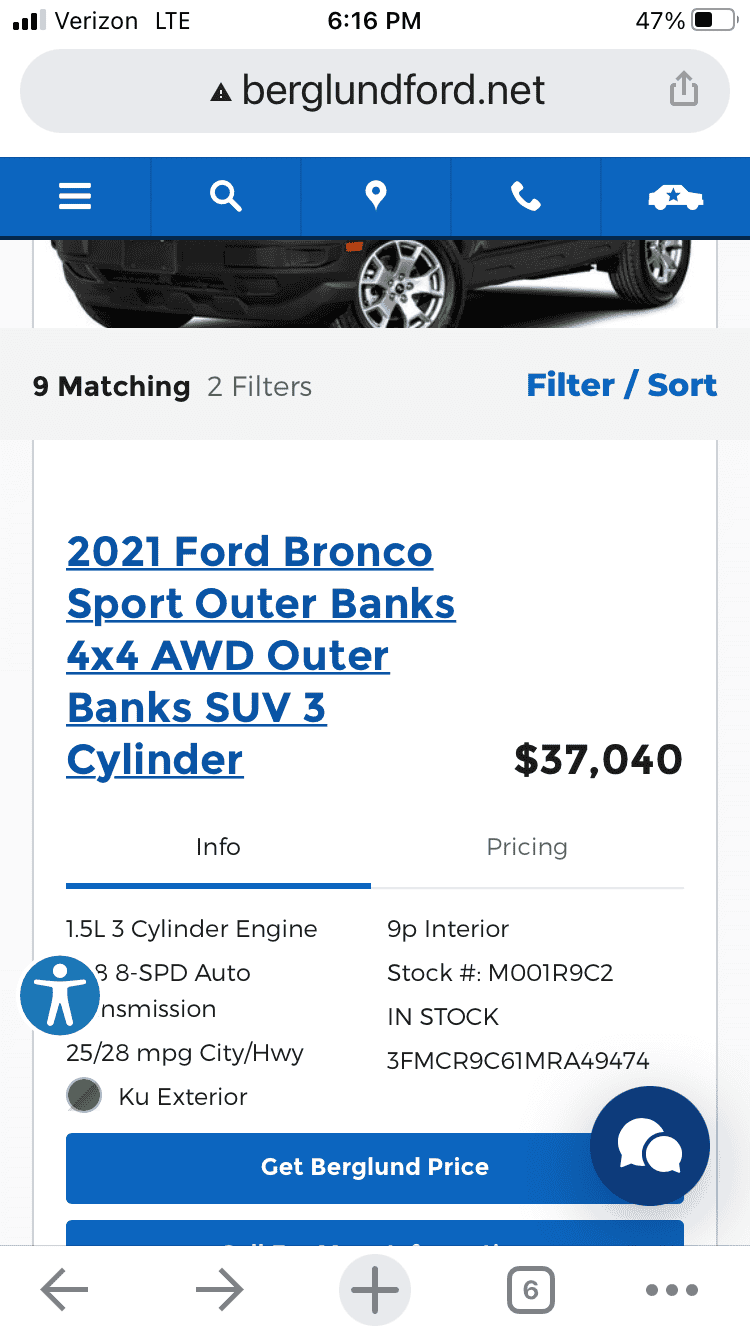
Task: Tap the Ku Exterior color swatch
Action: coord(85,1096)
